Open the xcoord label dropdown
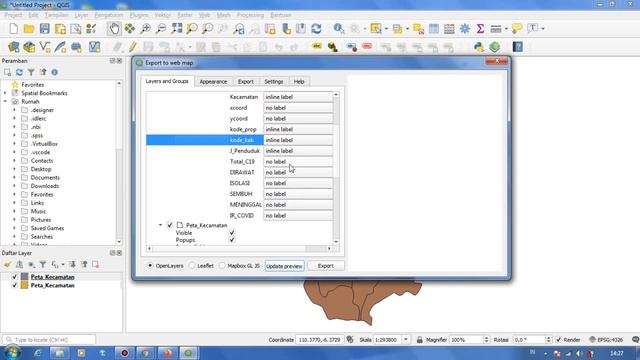 [298, 108]
